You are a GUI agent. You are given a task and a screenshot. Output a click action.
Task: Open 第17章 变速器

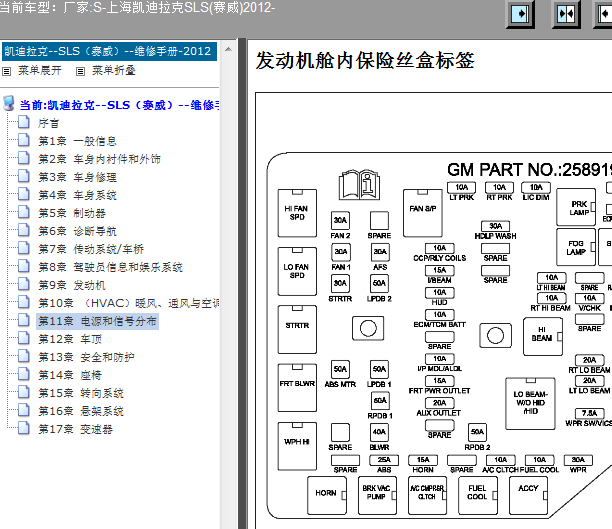click(75, 429)
